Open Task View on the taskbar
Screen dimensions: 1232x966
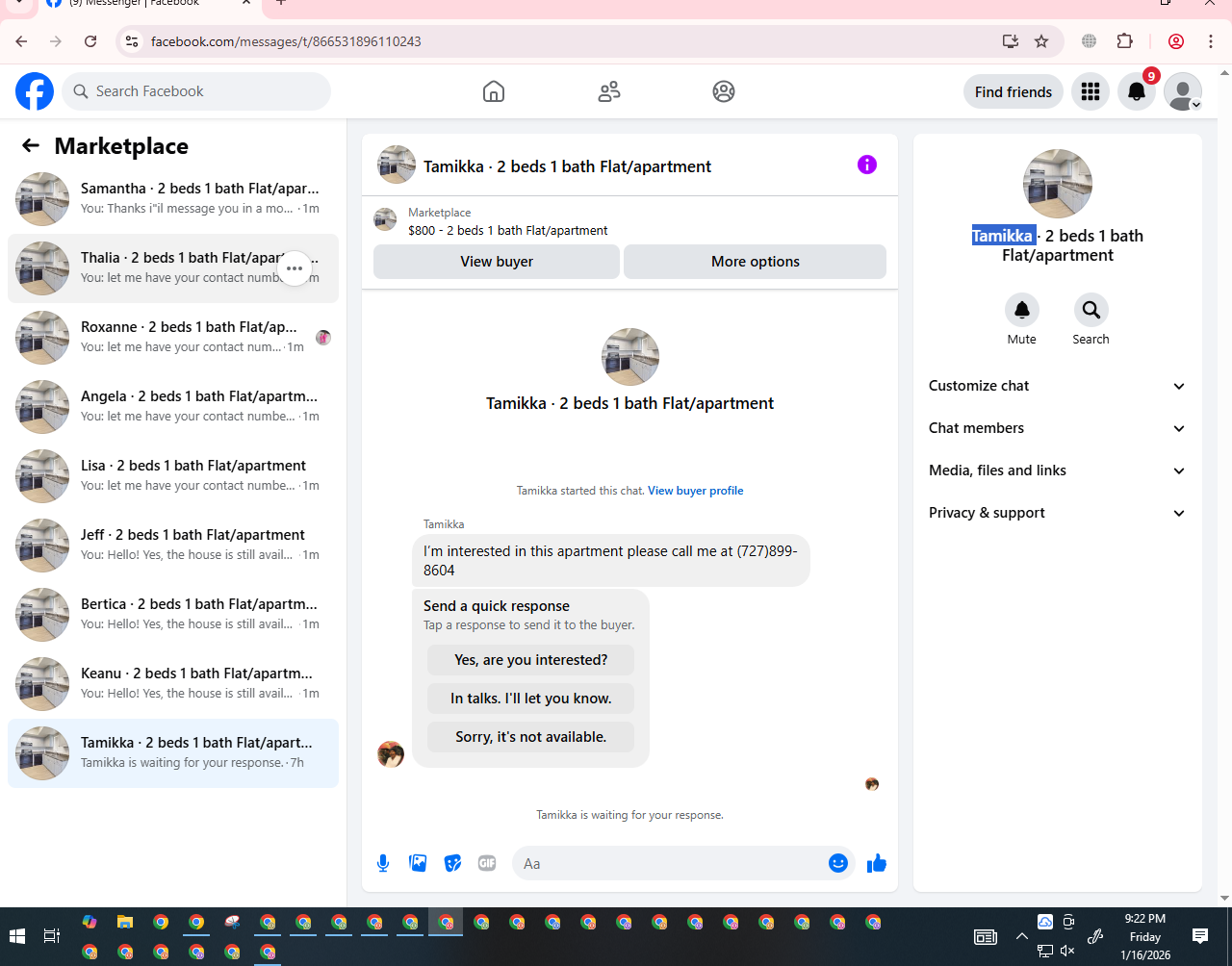pyautogui.click(x=52, y=936)
